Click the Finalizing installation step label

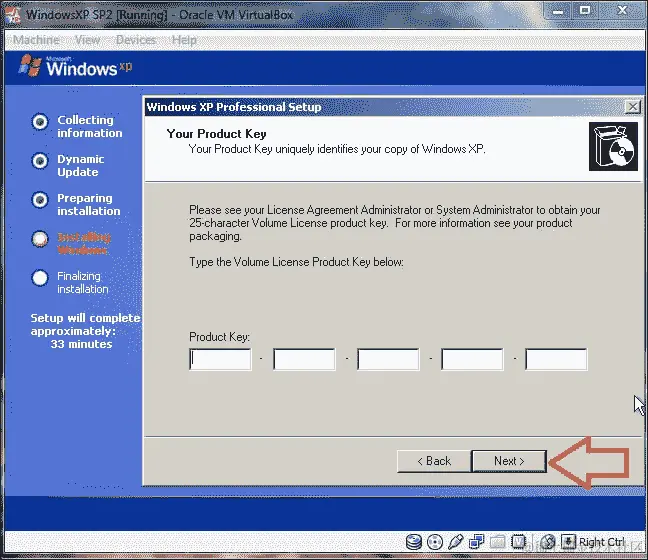83,283
